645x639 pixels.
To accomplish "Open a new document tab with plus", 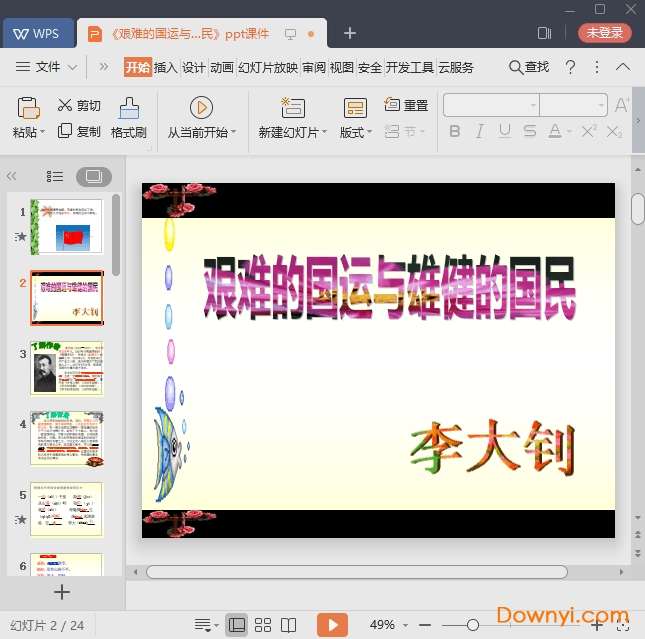I will [x=350, y=33].
